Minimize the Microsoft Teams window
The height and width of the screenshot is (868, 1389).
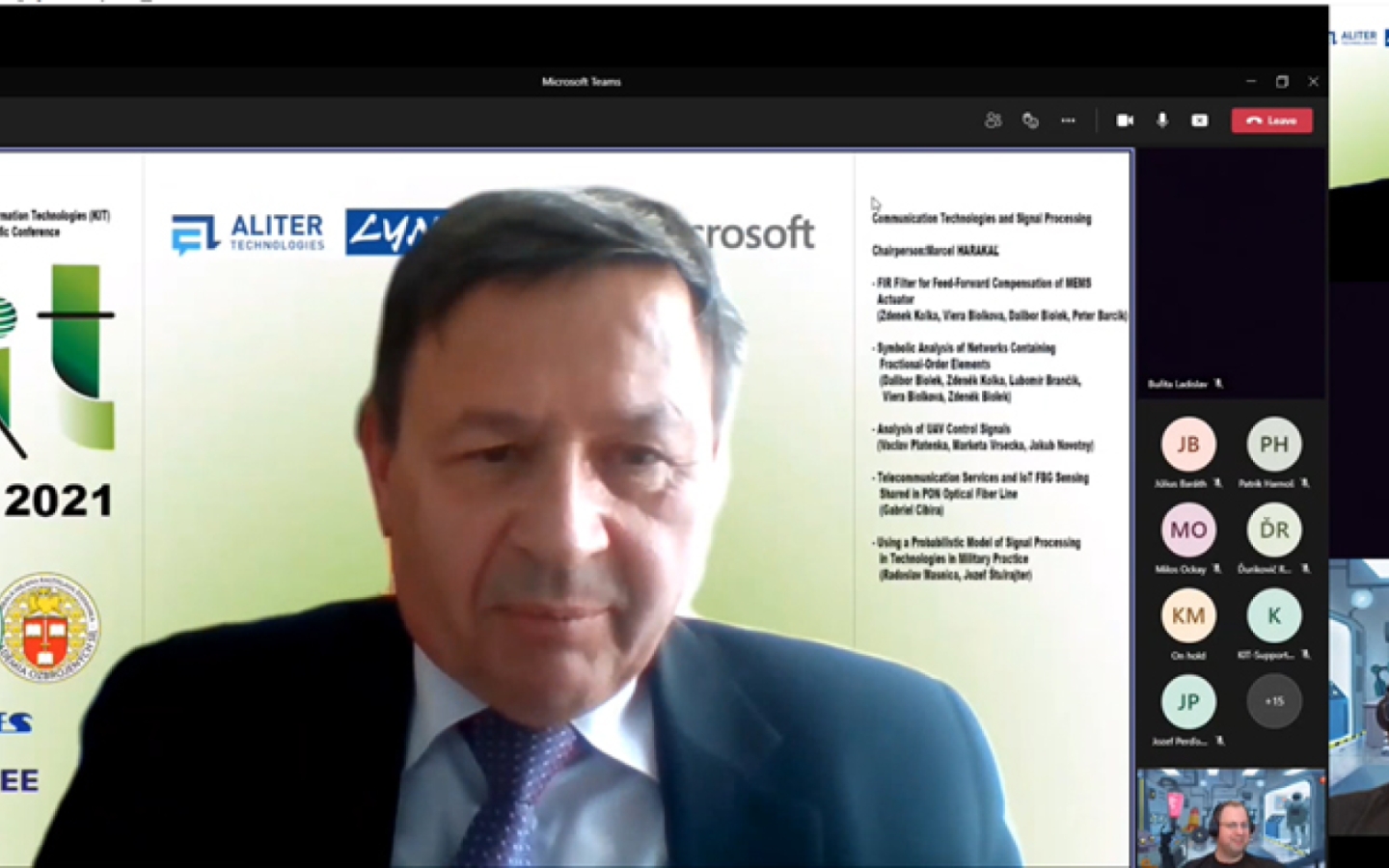pos(1251,82)
